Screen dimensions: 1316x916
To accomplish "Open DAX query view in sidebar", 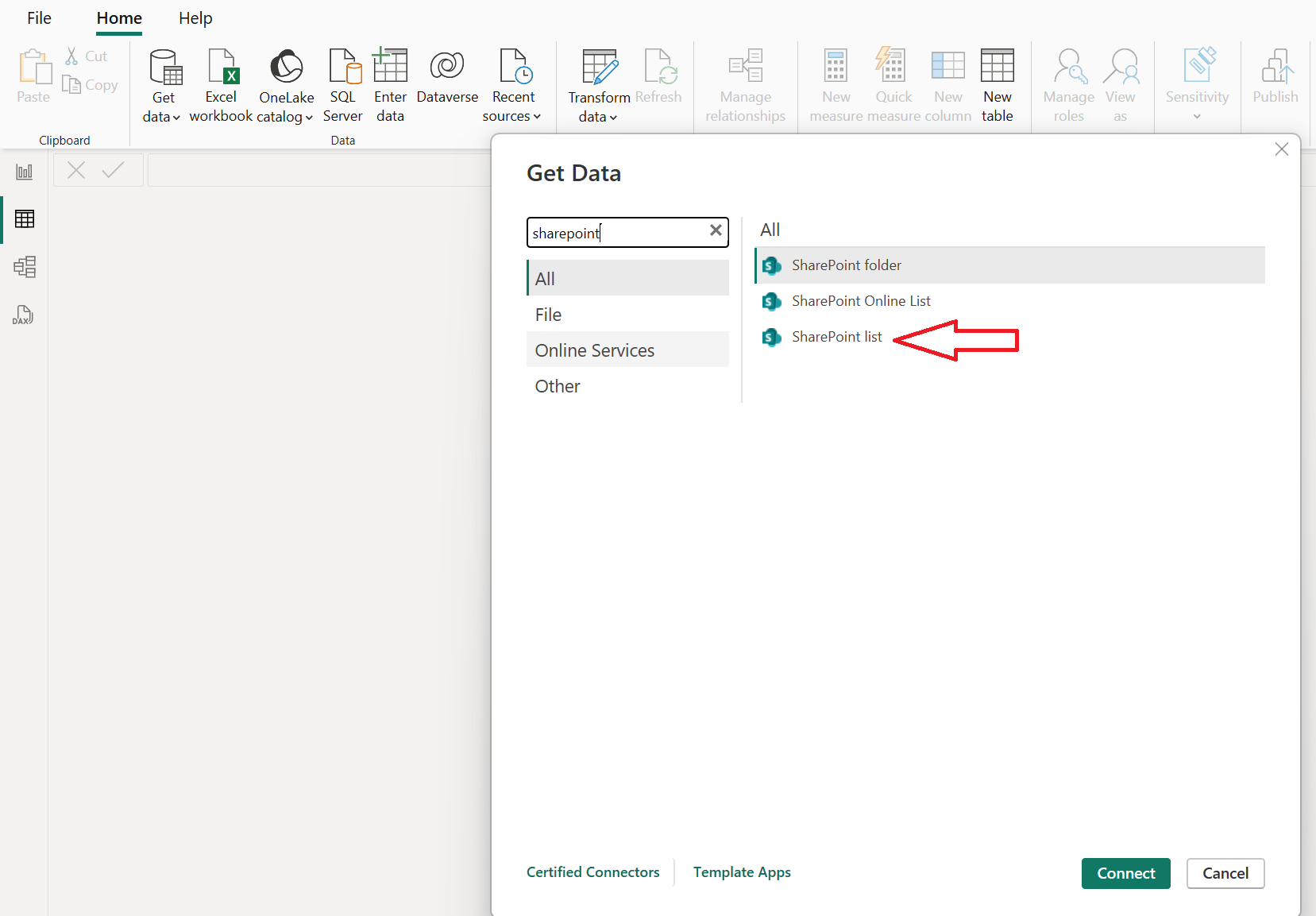I will (23, 315).
